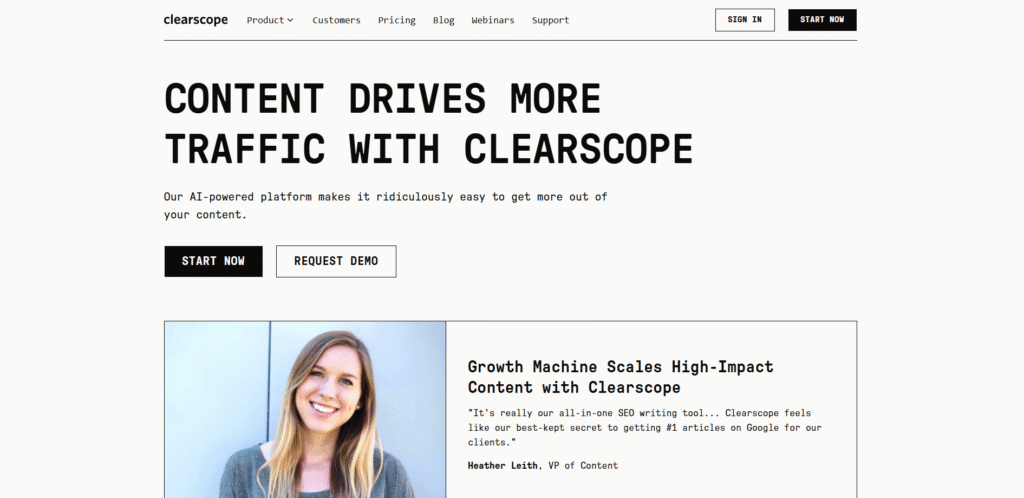Open the Webinars page
This screenshot has height=498, width=1024.
pos(492,20)
